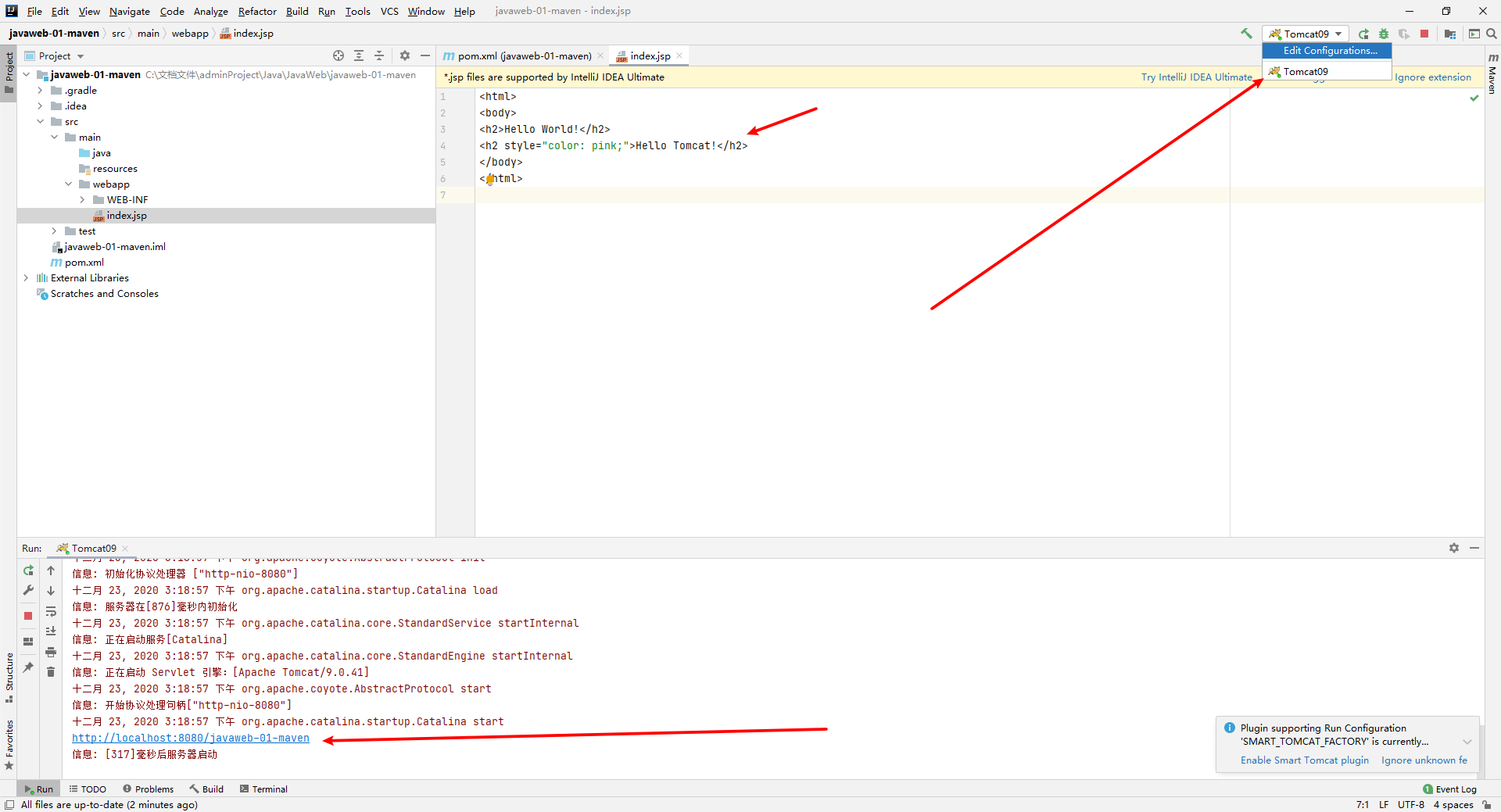The height and width of the screenshot is (812, 1501).
Task: Hide the Project panel with minus icon
Action: pyautogui.click(x=425, y=55)
